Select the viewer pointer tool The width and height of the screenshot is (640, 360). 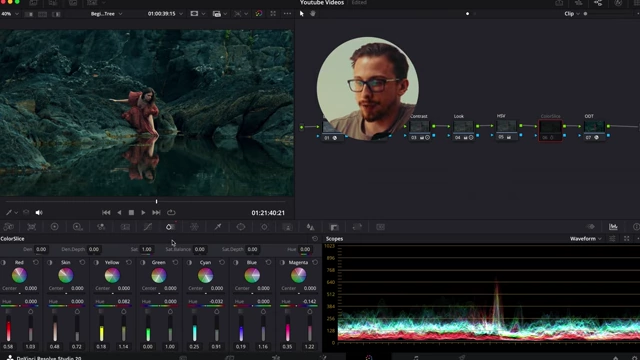[302, 13]
